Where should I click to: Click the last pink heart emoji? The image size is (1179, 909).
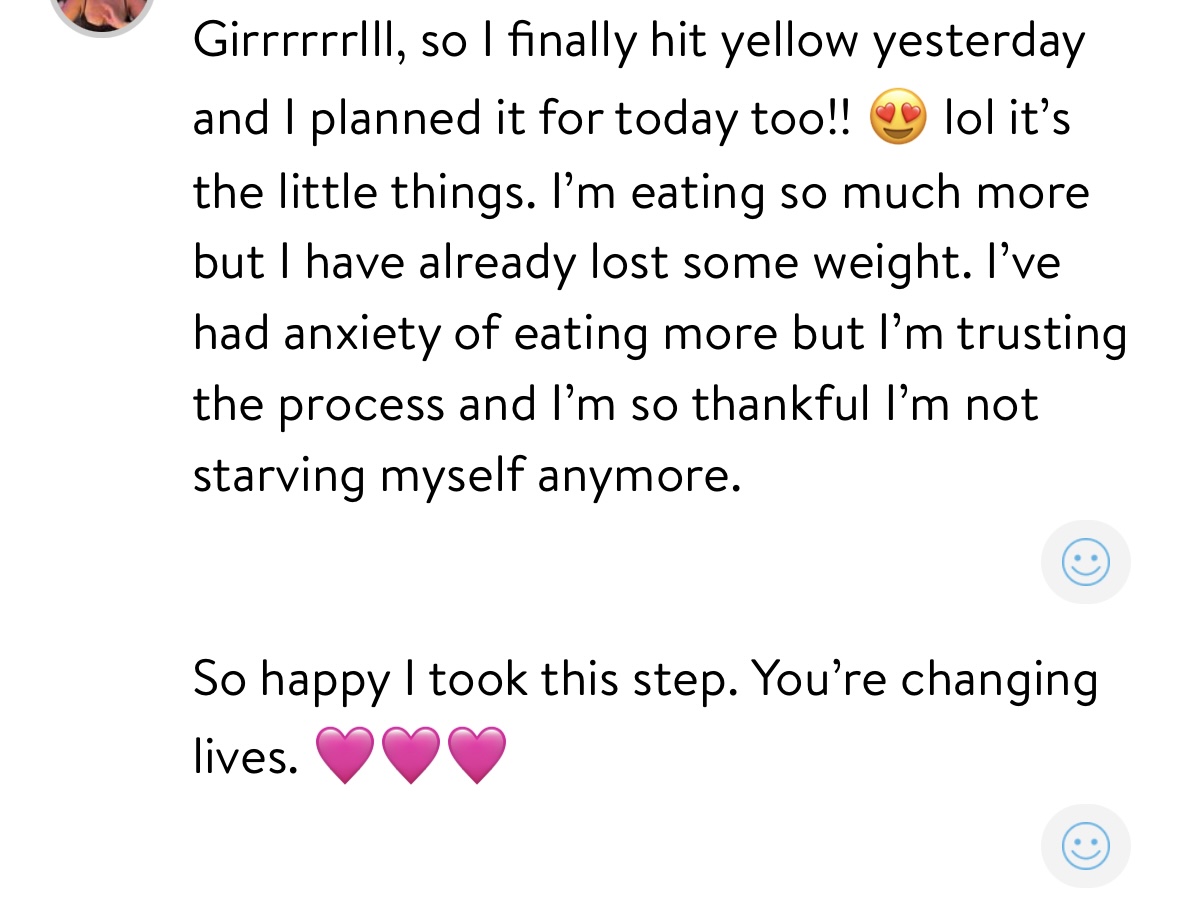click(477, 755)
